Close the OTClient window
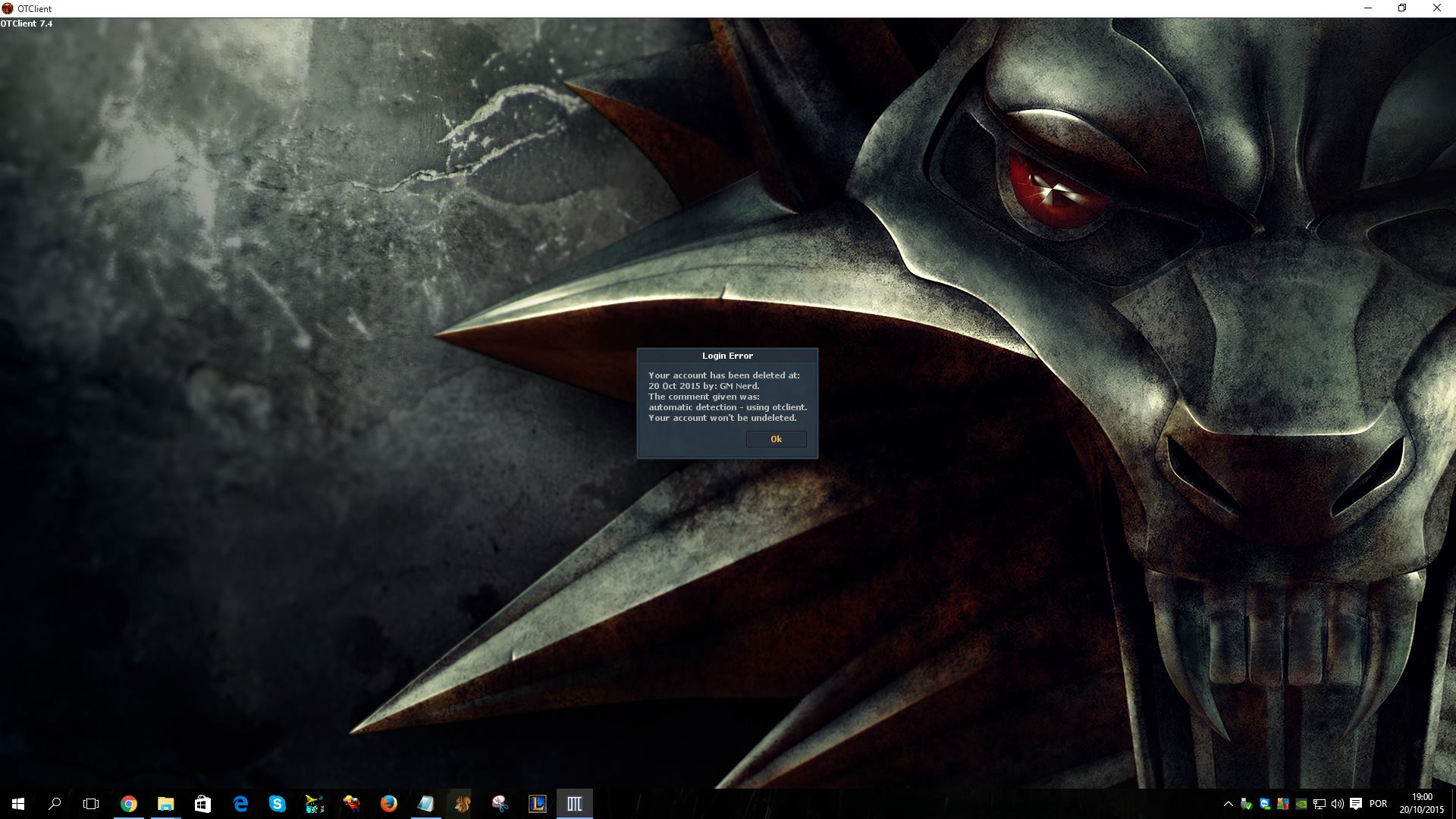This screenshot has height=819, width=1456. click(x=1437, y=8)
